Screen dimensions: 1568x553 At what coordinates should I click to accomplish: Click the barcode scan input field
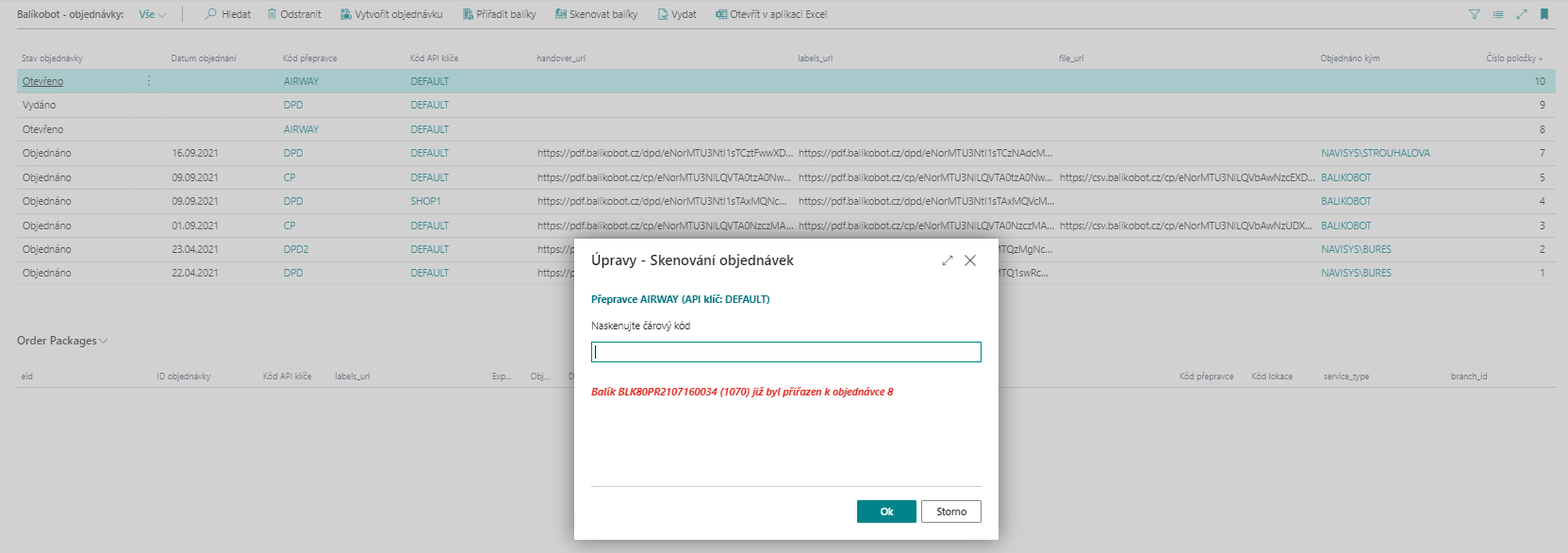tap(786, 352)
